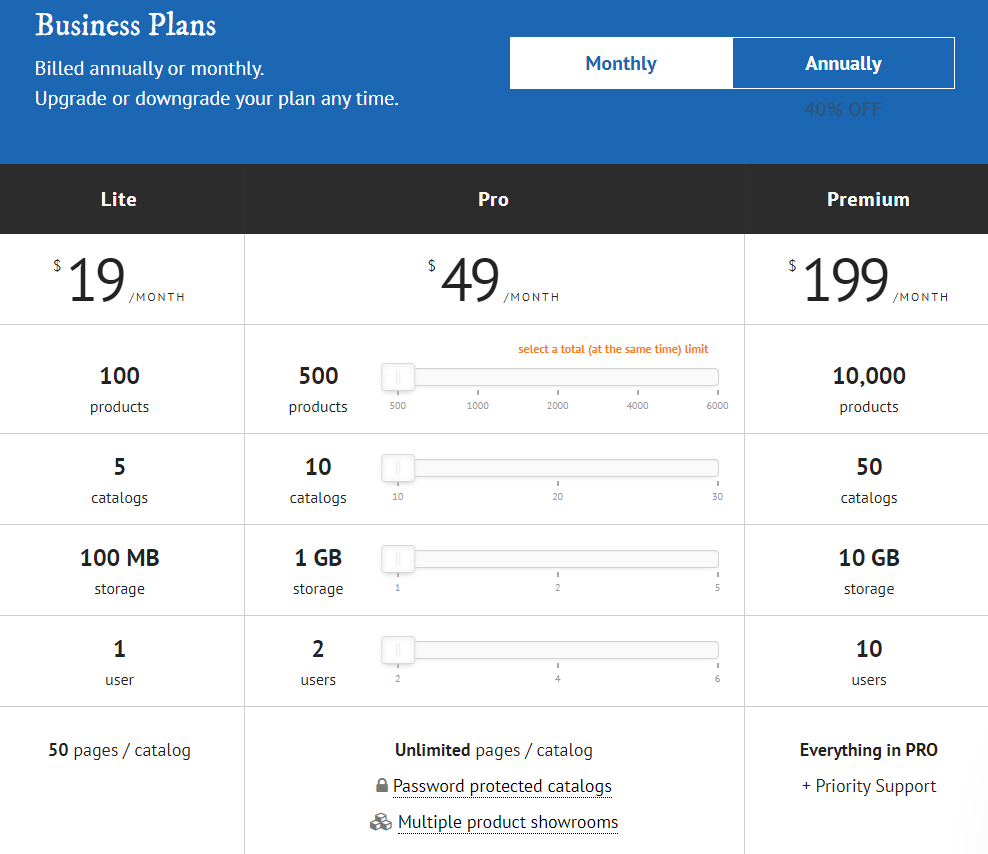Image resolution: width=988 pixels, height=854 pixels.
Task: Click the storage slider handle at 1
Action: [x=397, y=558]
